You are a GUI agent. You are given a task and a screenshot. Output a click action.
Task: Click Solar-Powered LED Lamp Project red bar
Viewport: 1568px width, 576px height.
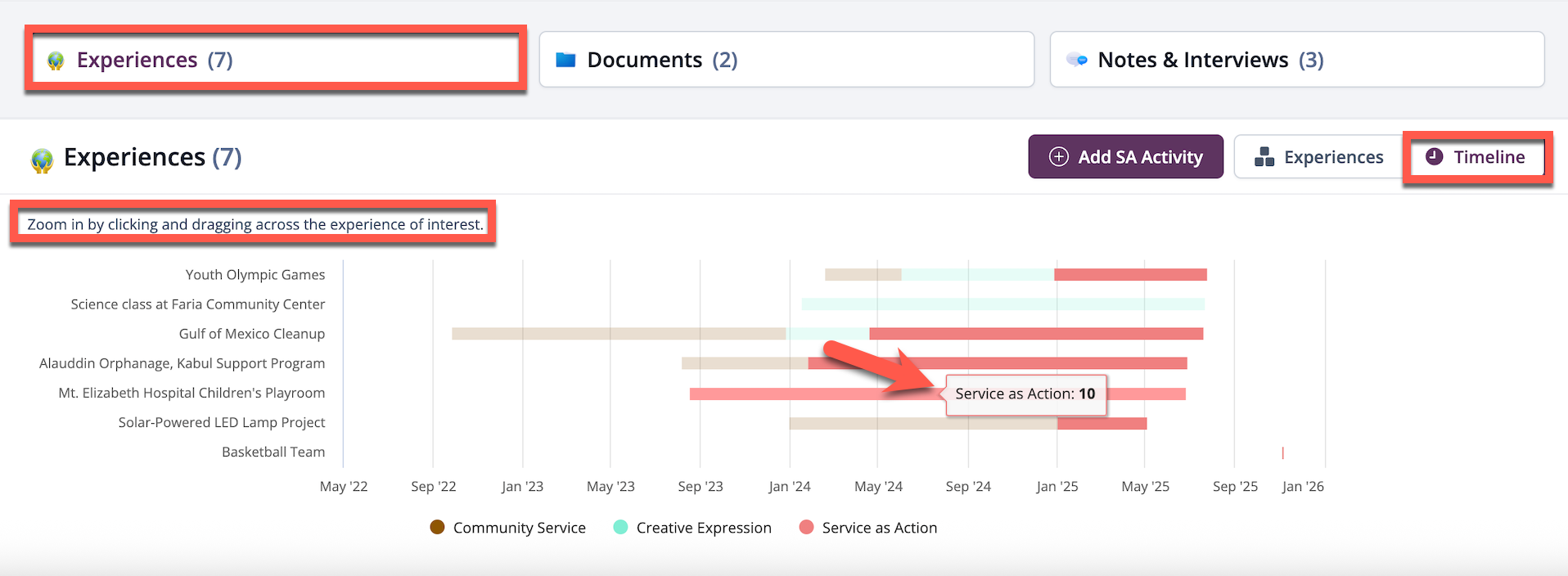point(1102,423)
